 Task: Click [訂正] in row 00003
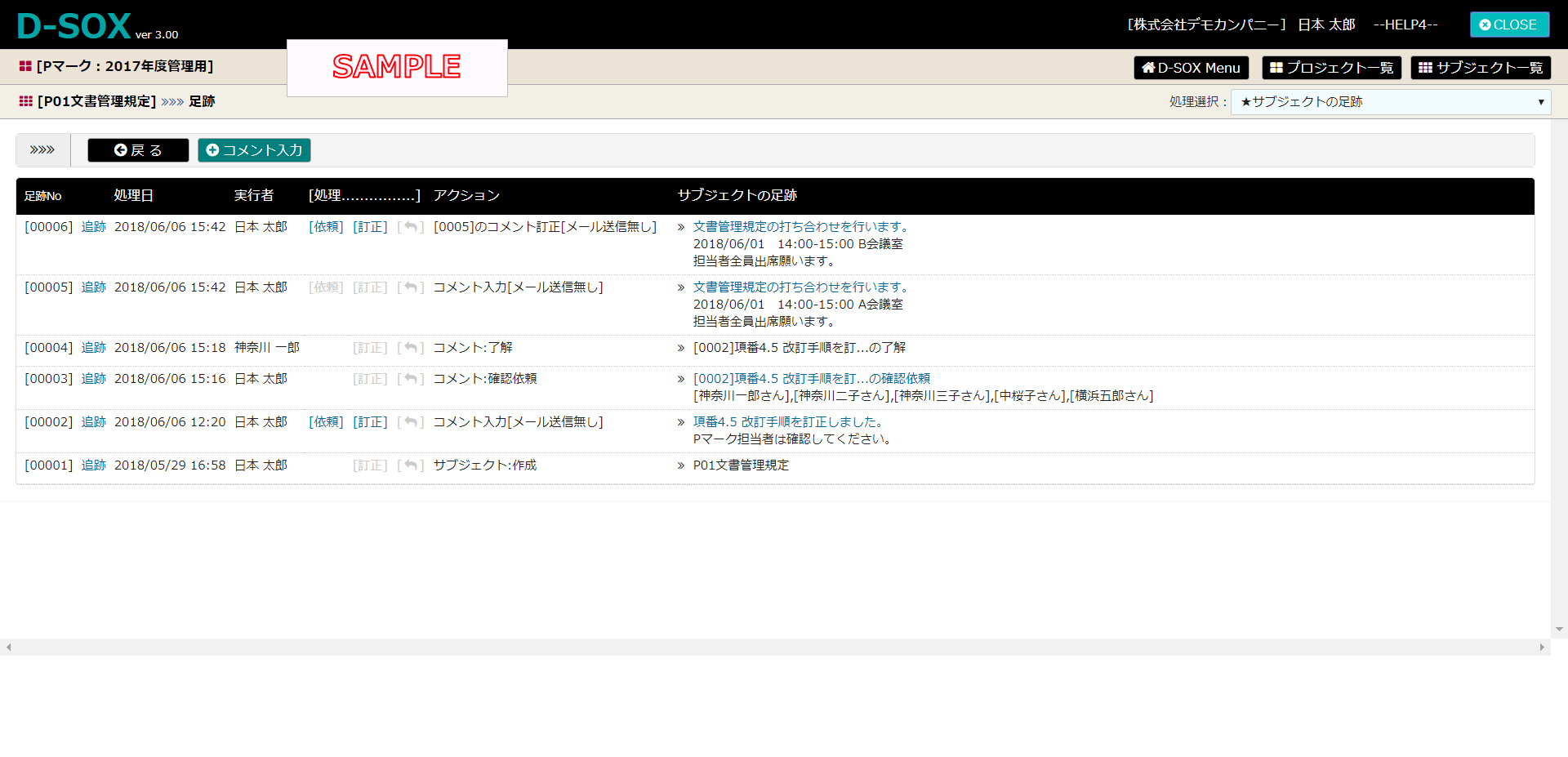(x=370, y=379)
